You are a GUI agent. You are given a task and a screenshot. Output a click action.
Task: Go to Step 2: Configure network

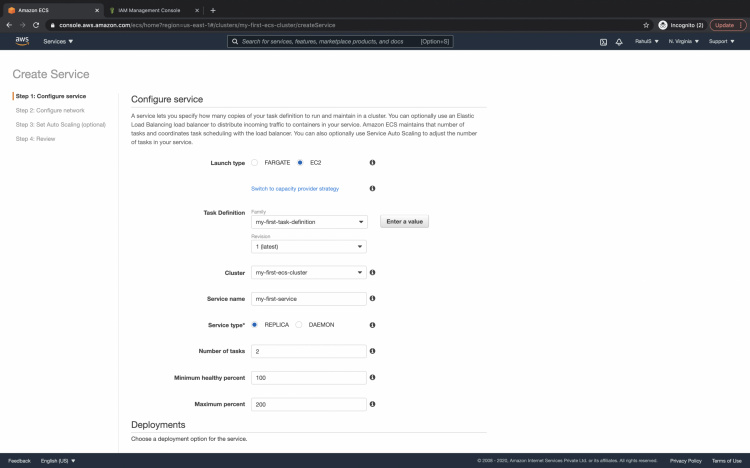[x=50, y=111]
